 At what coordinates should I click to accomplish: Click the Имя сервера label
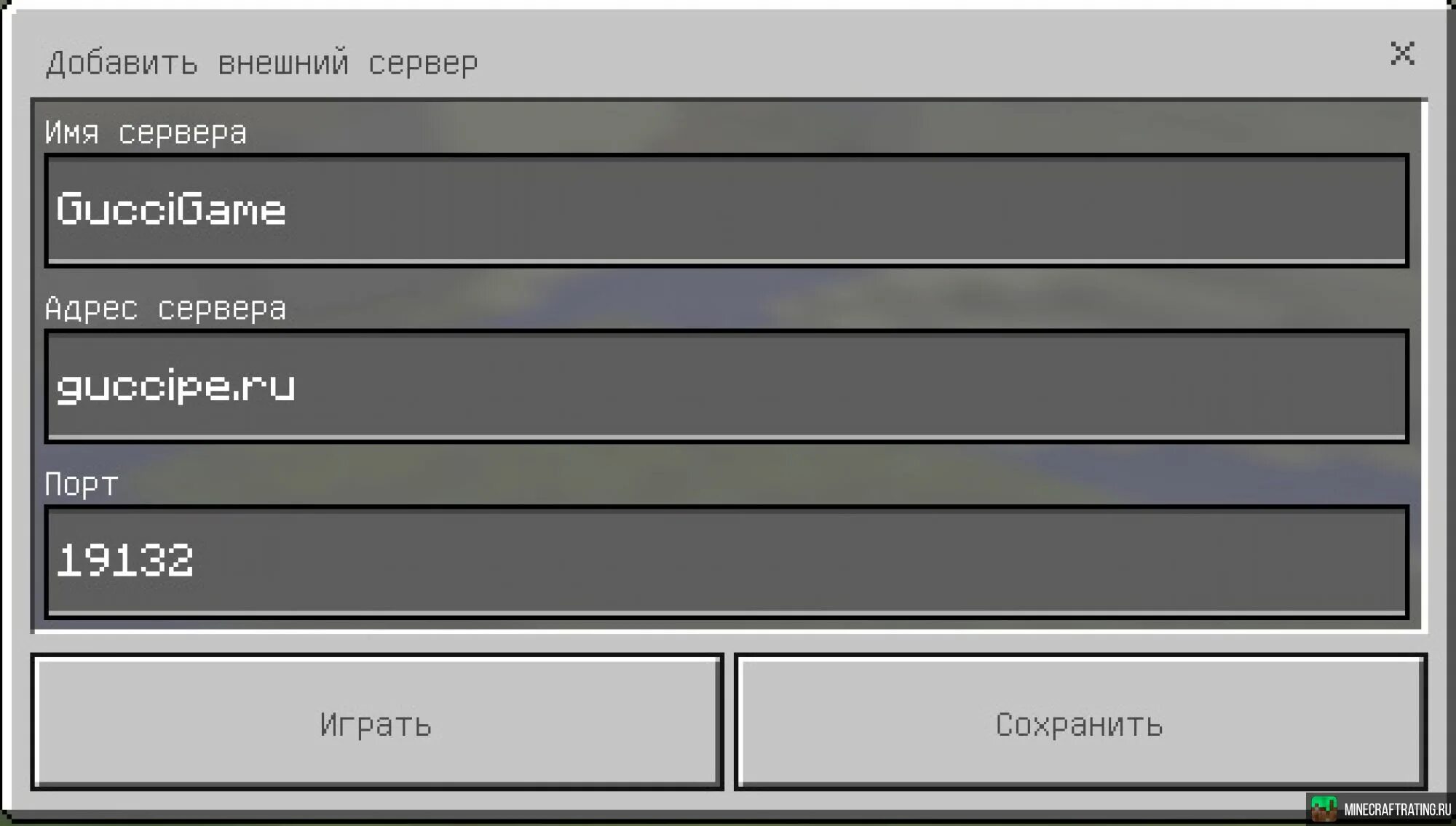coord(146,132)
